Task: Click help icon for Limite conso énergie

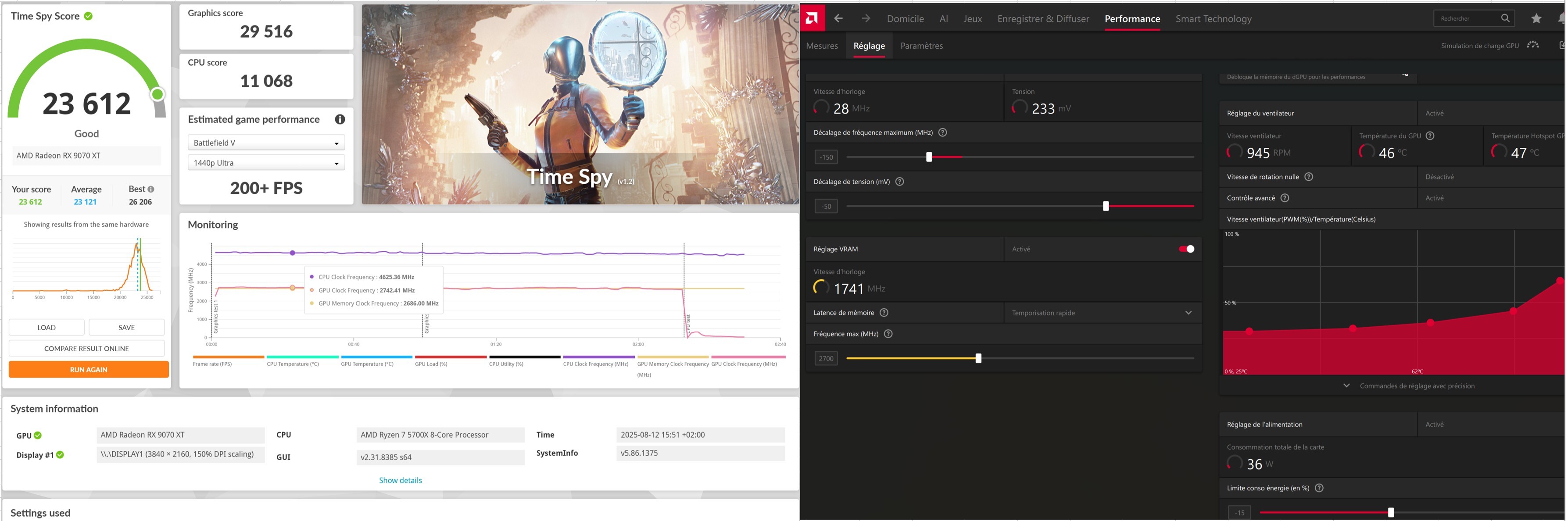Action: [1319, 488]
